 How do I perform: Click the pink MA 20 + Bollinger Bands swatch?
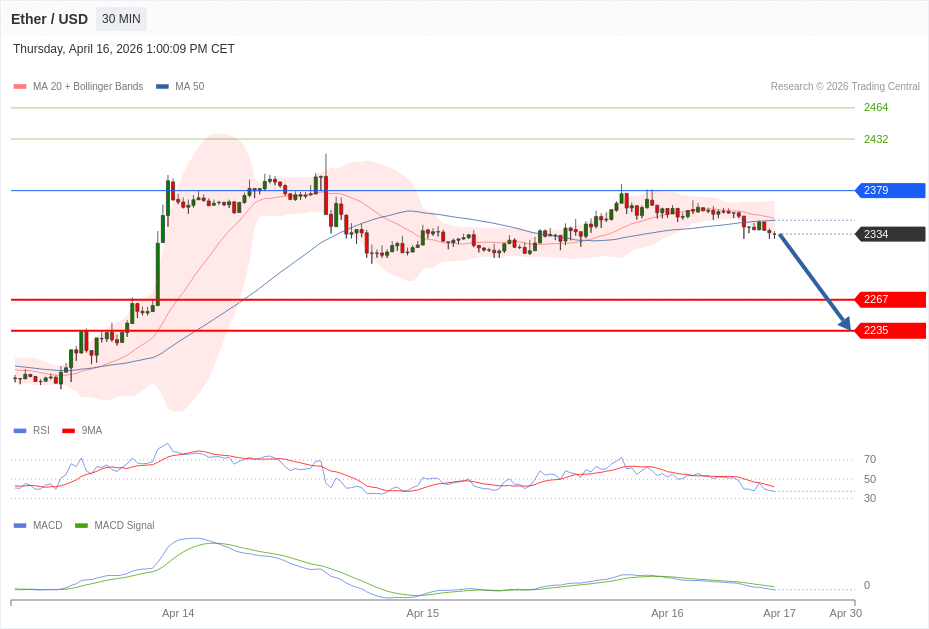click(20, 87)
